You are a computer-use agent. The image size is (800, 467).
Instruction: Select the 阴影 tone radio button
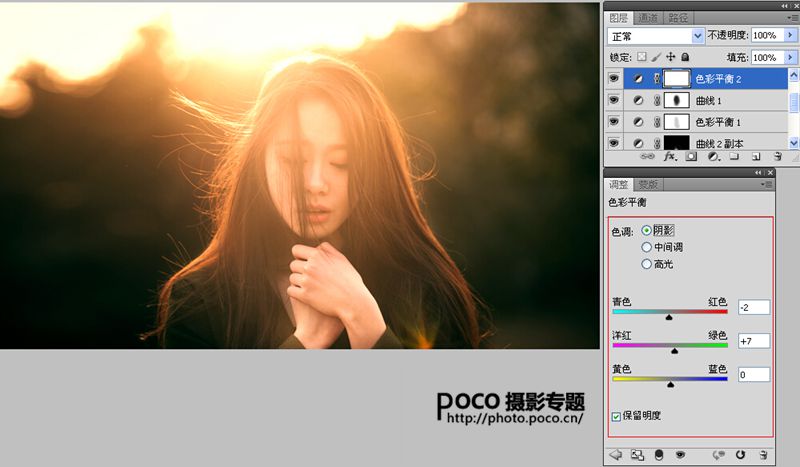click(x=646, y=231)
